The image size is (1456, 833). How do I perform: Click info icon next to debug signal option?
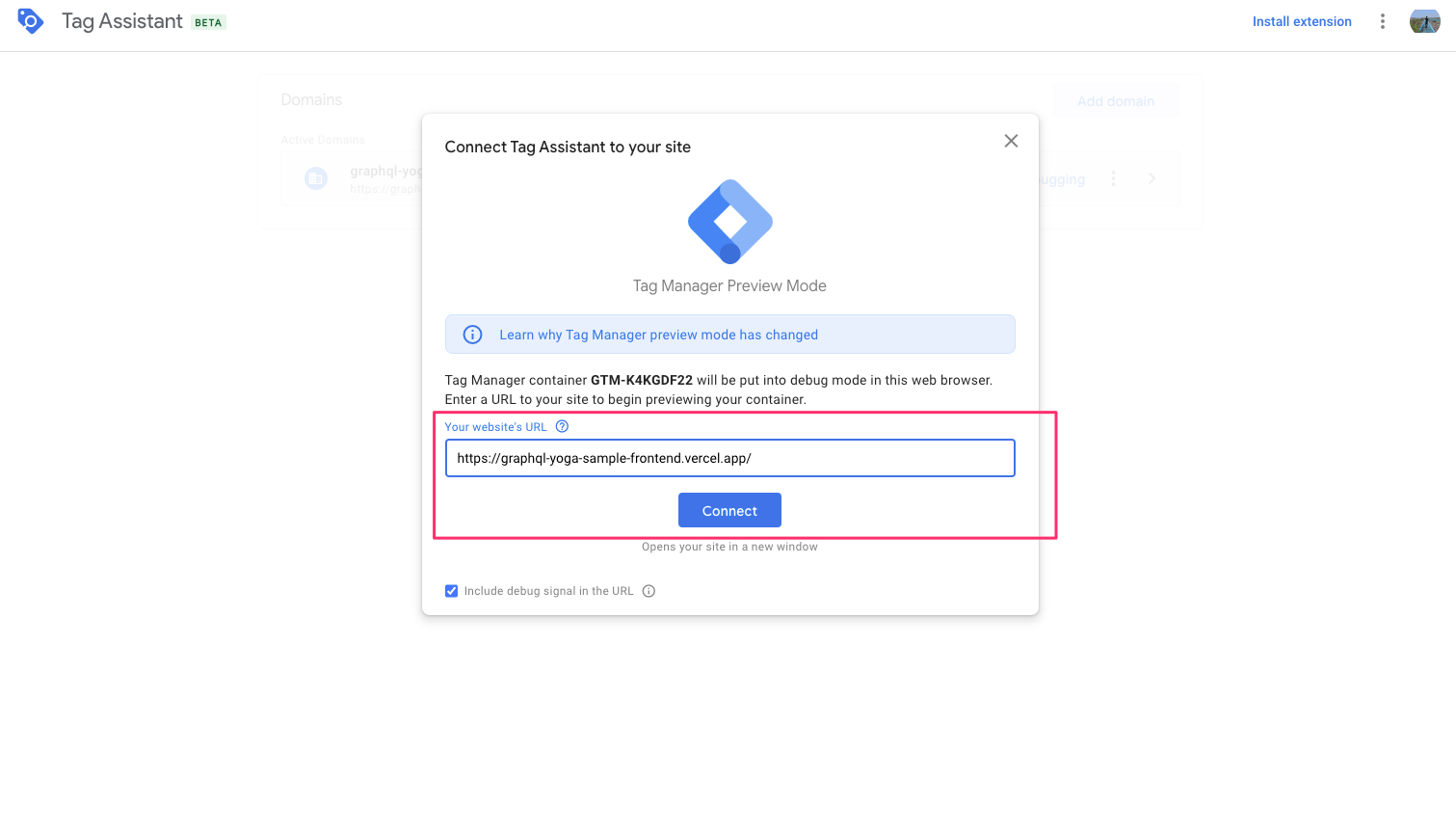(x=649, y=591)
